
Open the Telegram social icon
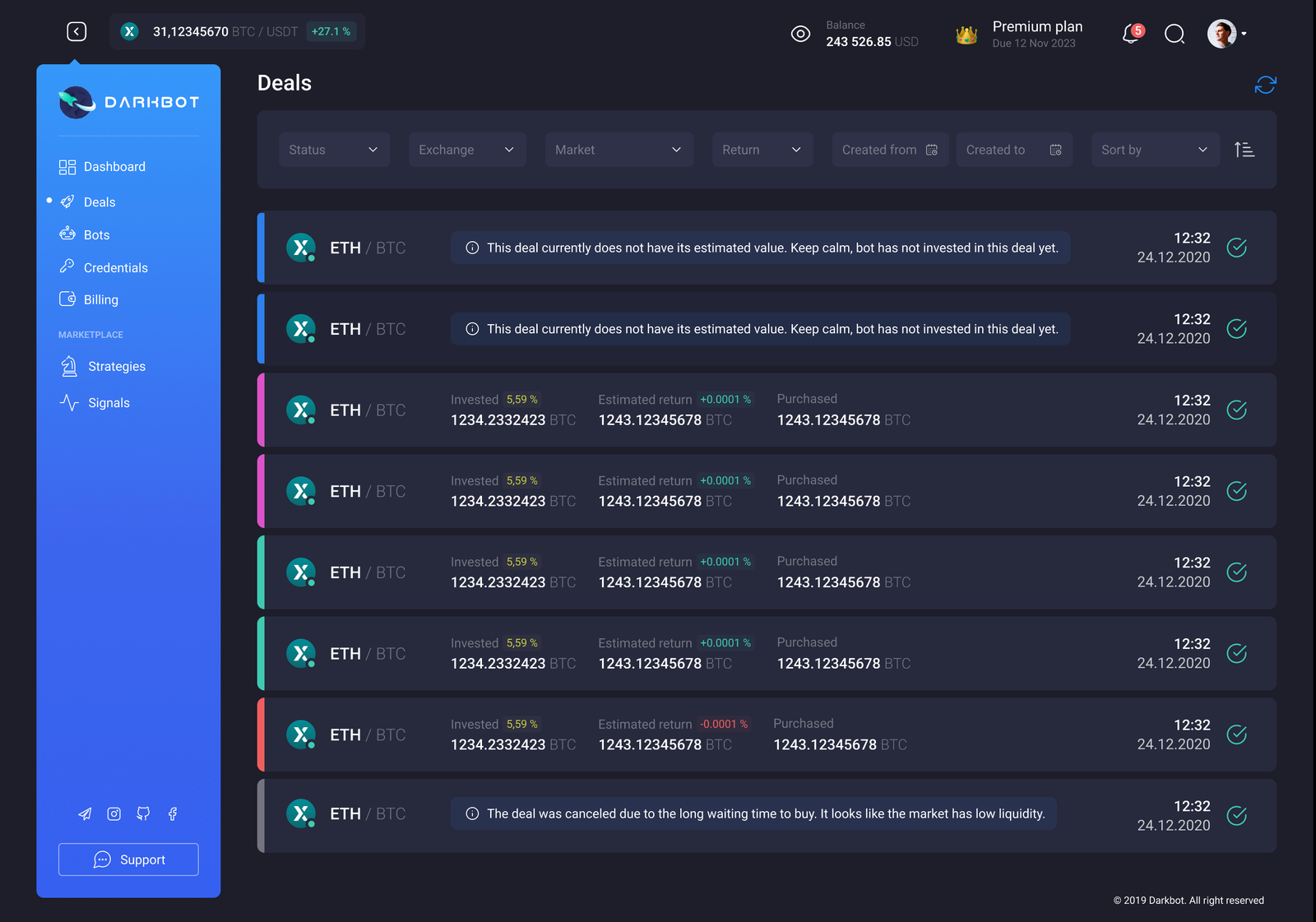pyautogui.click(x=85, y=813)
